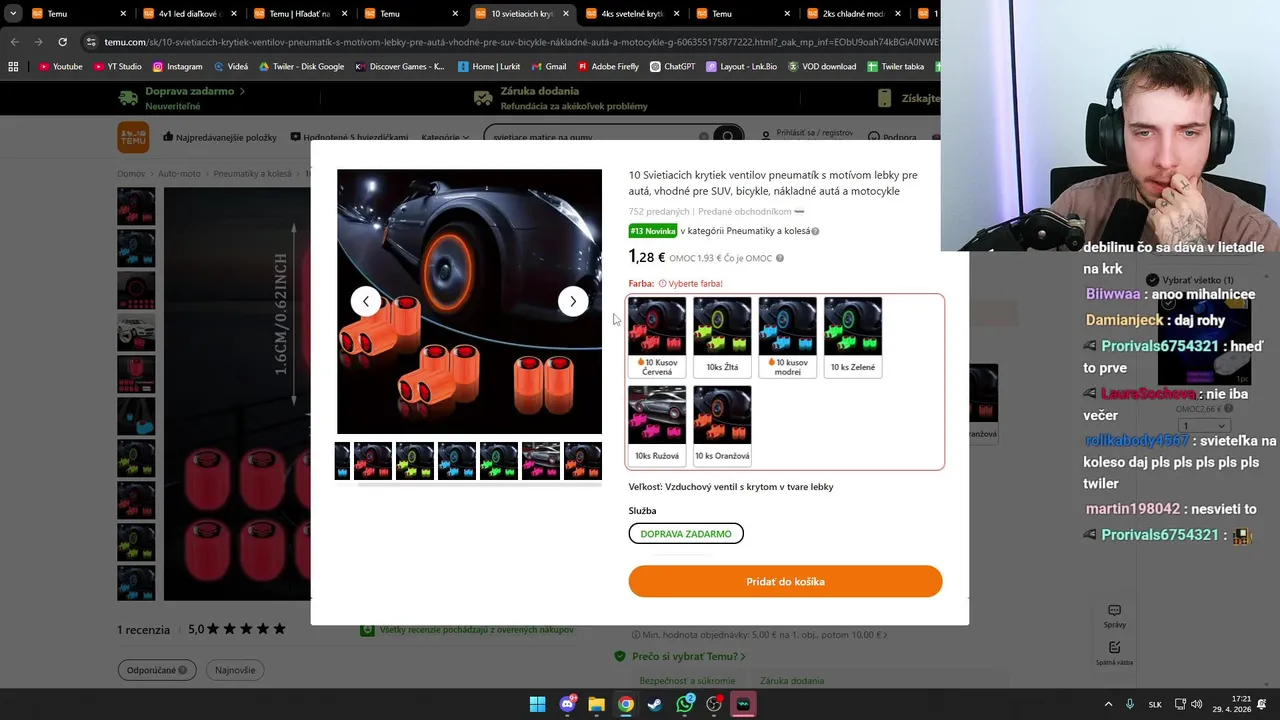Open info icon beside Pneumatiky a kolesá category
1280x720 pixels.
[815, 231]
